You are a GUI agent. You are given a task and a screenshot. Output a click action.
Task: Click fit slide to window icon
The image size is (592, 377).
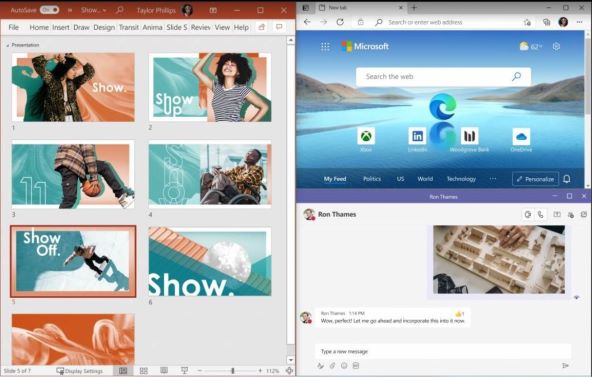point(289,371)
